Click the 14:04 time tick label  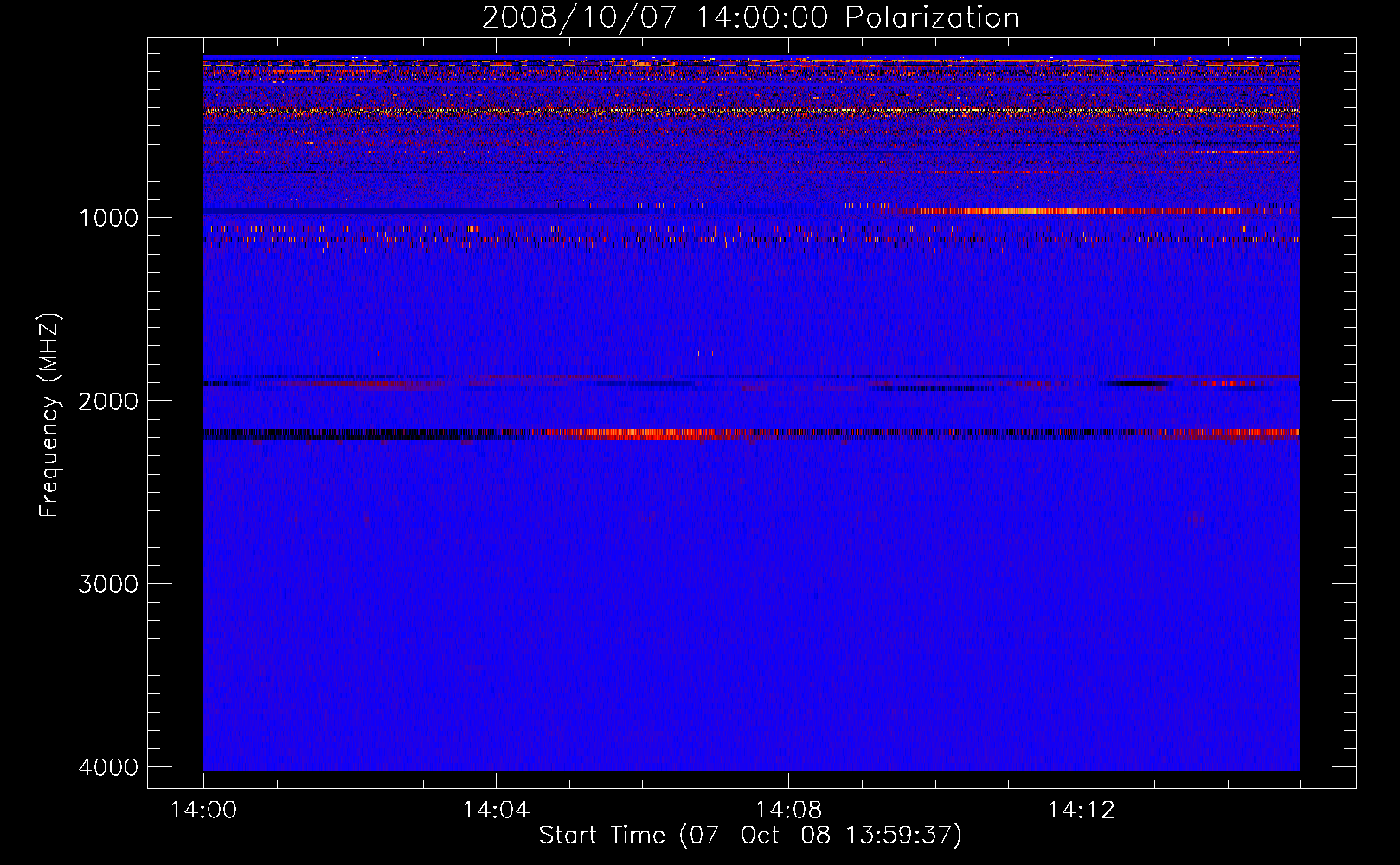coord(496,811)
